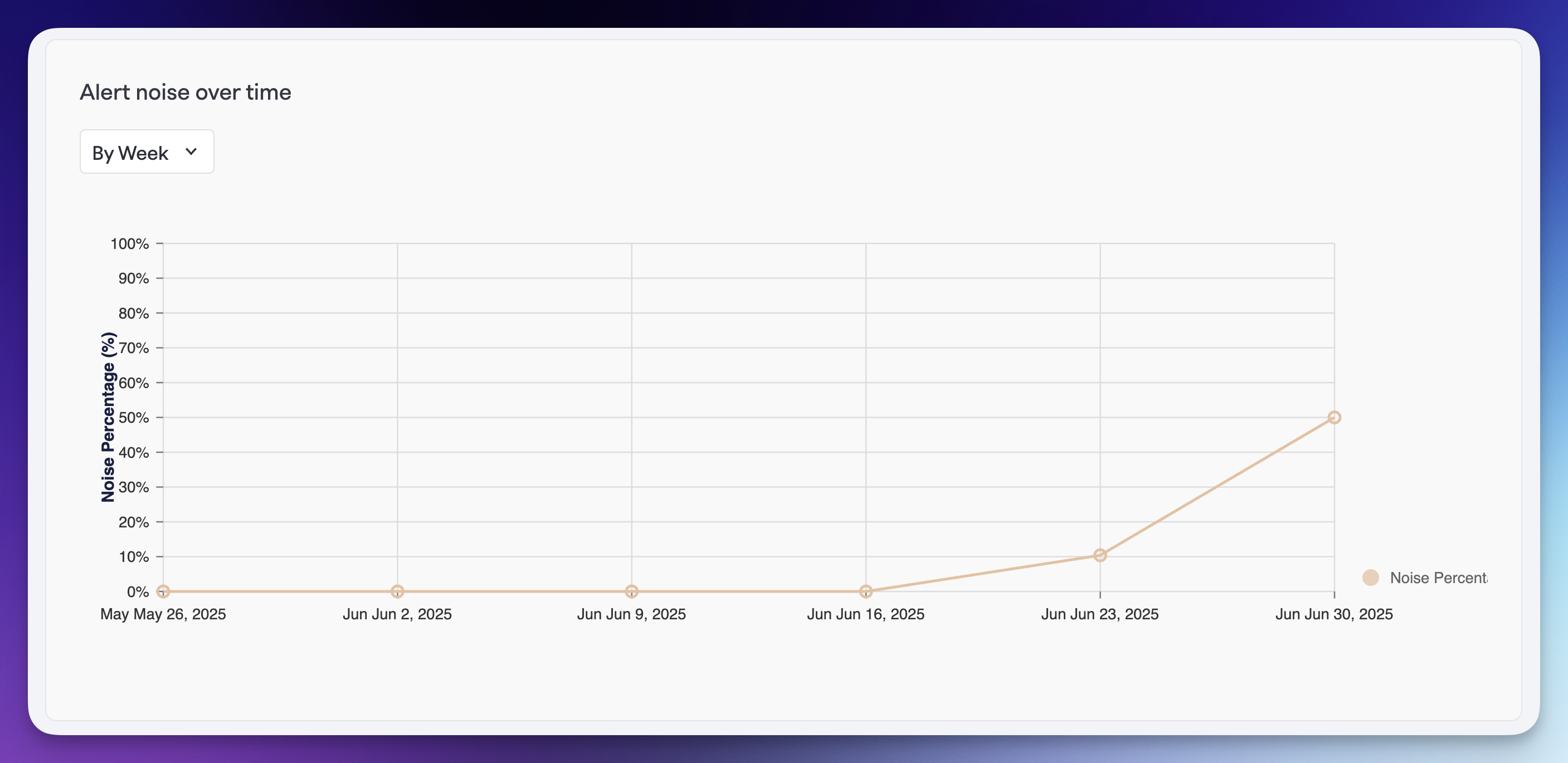Click the 'Jun Jun 16, 2025' axis label
The width and height of the screenshot is (1568, 763).
tap(865, 614)
